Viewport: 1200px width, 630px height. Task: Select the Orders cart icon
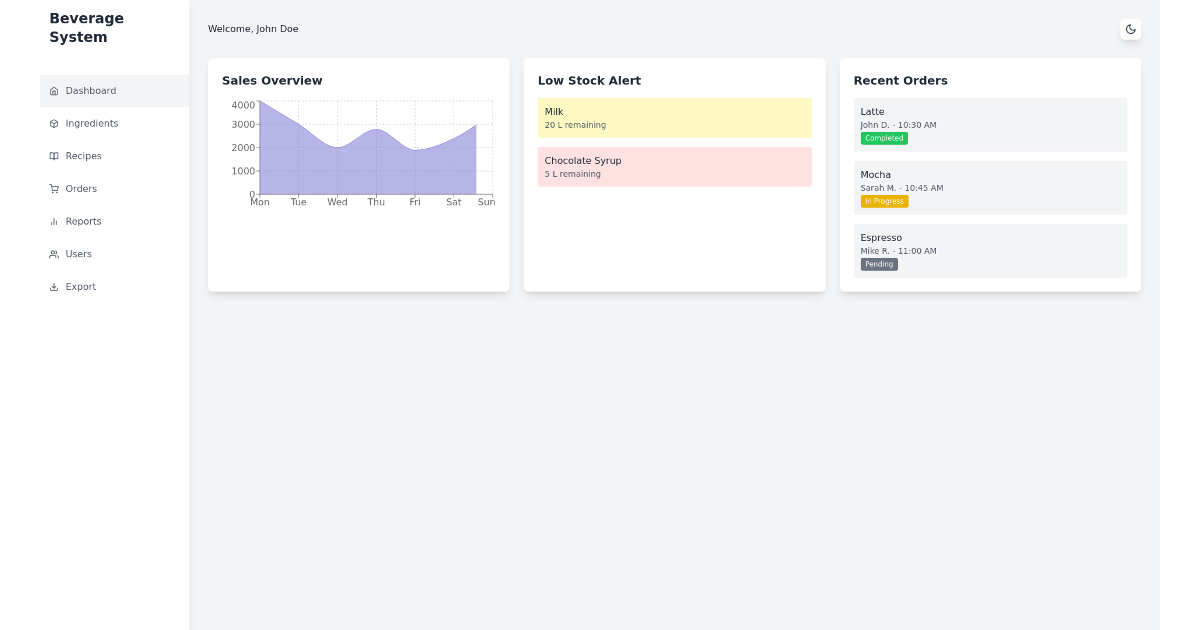coord(53,189)
